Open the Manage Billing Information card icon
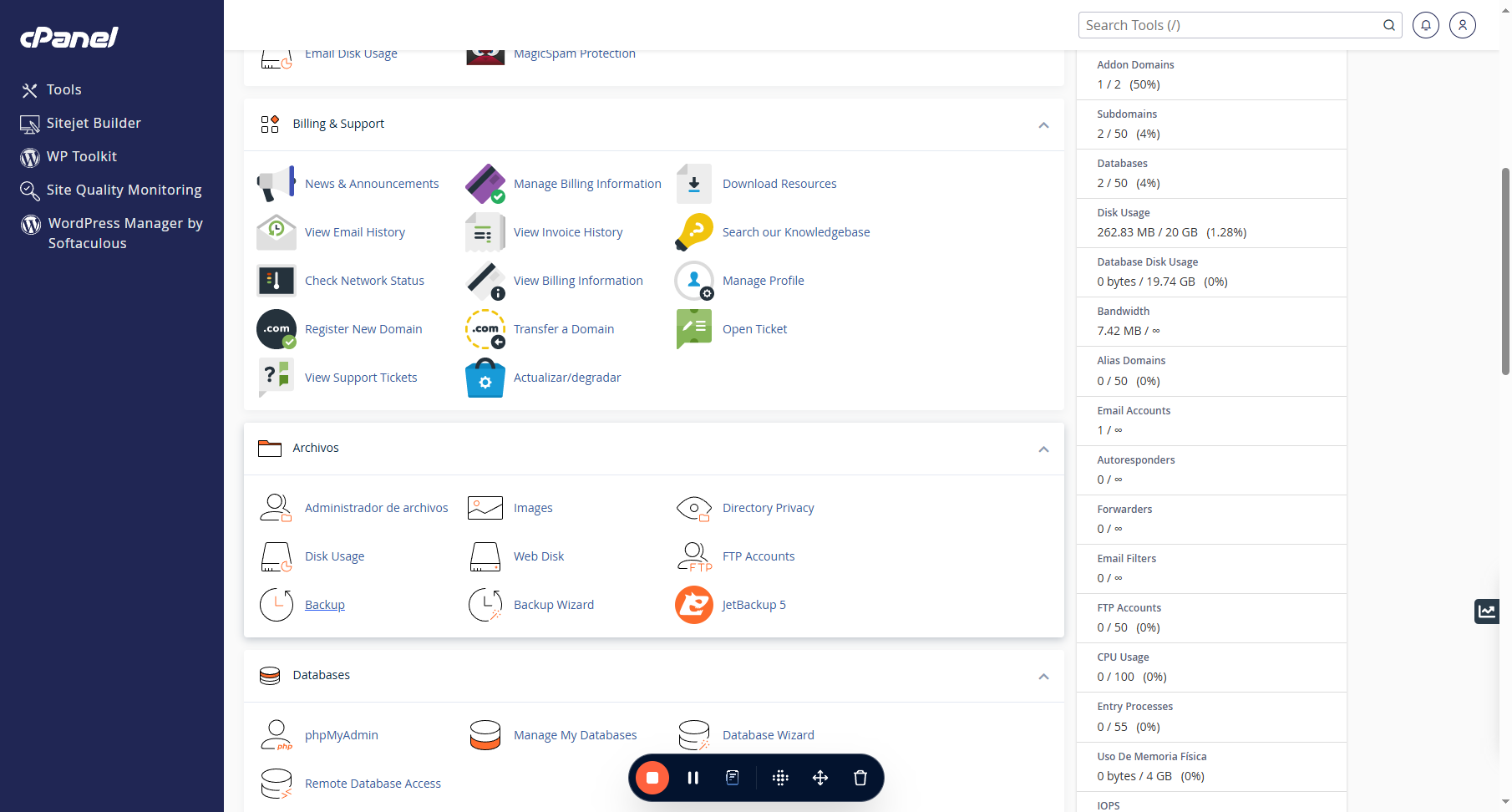Viewport: 1512px width, 812px height. tap(485, 184)
